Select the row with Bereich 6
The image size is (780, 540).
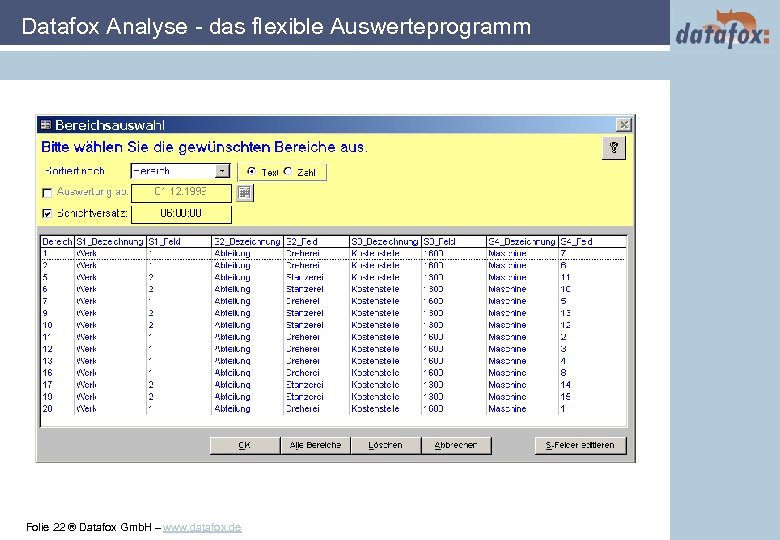[333, 289]
